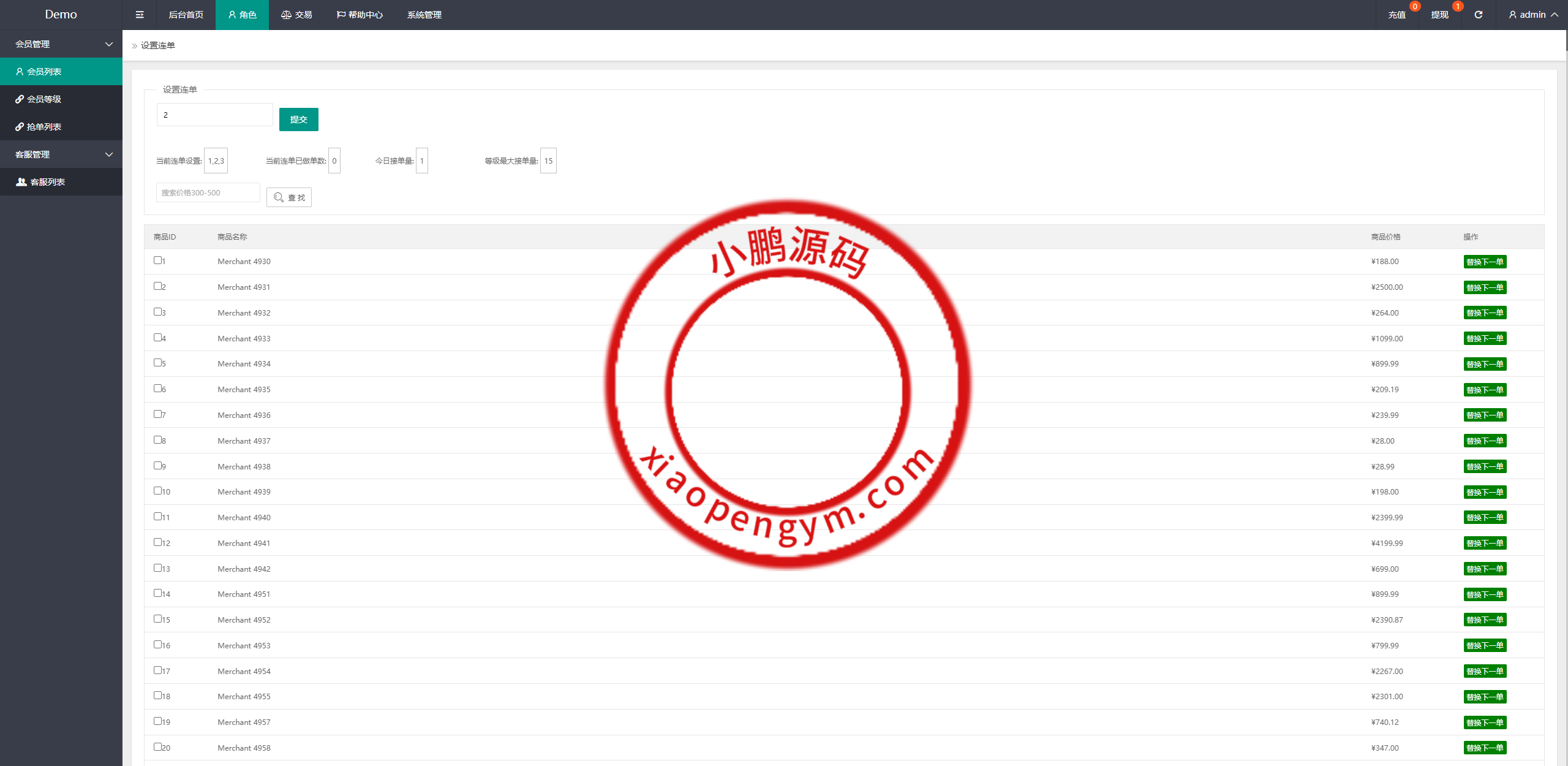Collapse the 会员管理 sidebar group
This screenshot has width=1568, height=766.
tap(61, 44)
